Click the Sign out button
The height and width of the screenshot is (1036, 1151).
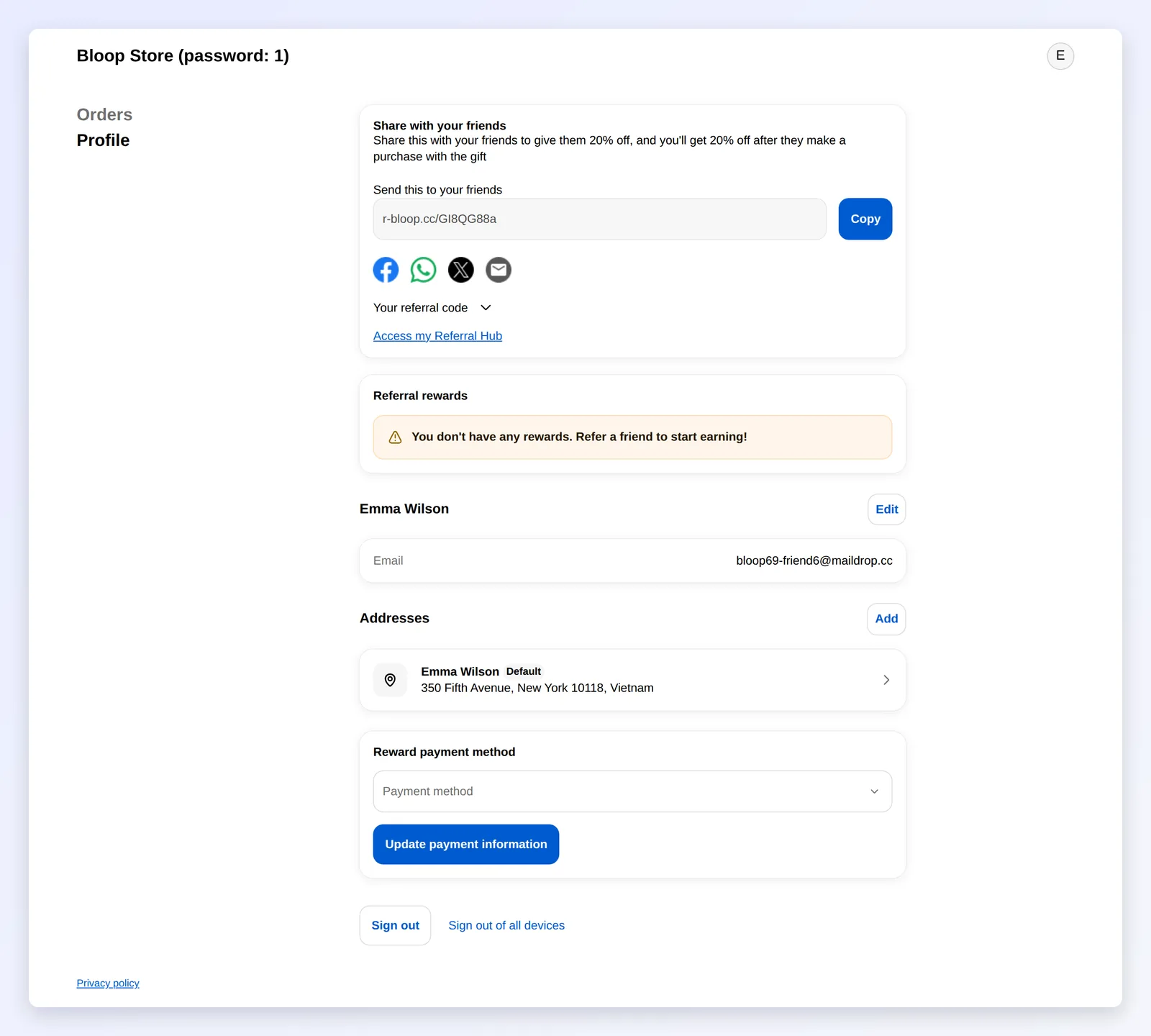click(x=395, y=925)
